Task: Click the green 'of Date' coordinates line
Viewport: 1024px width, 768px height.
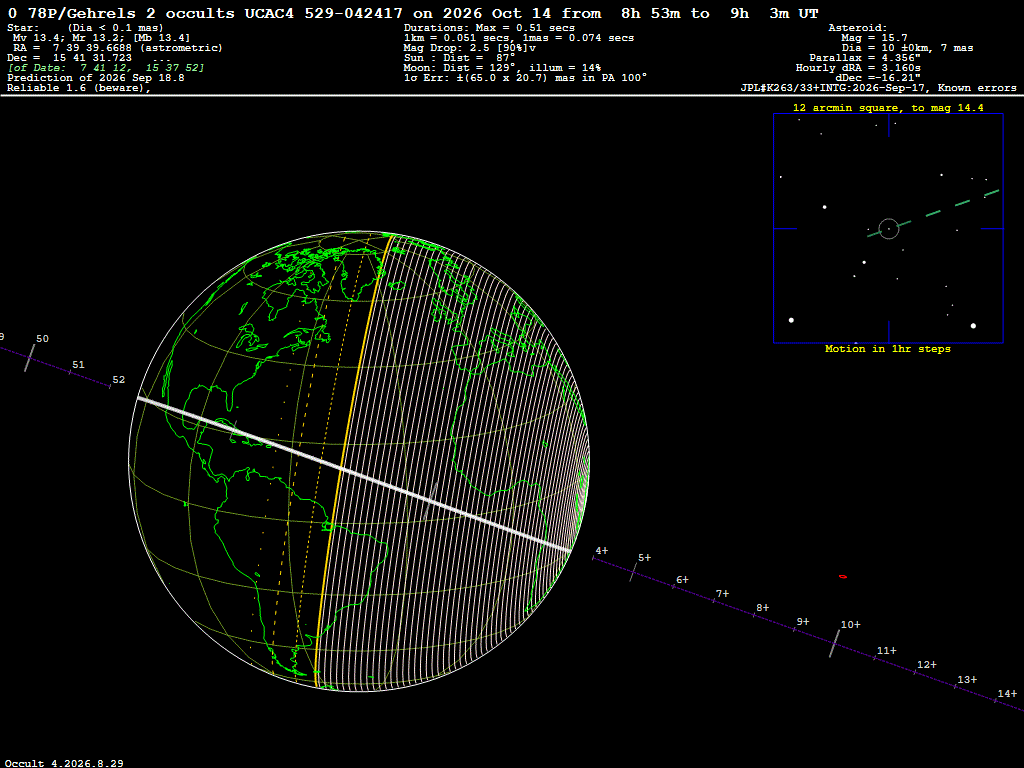Action: 106,68
